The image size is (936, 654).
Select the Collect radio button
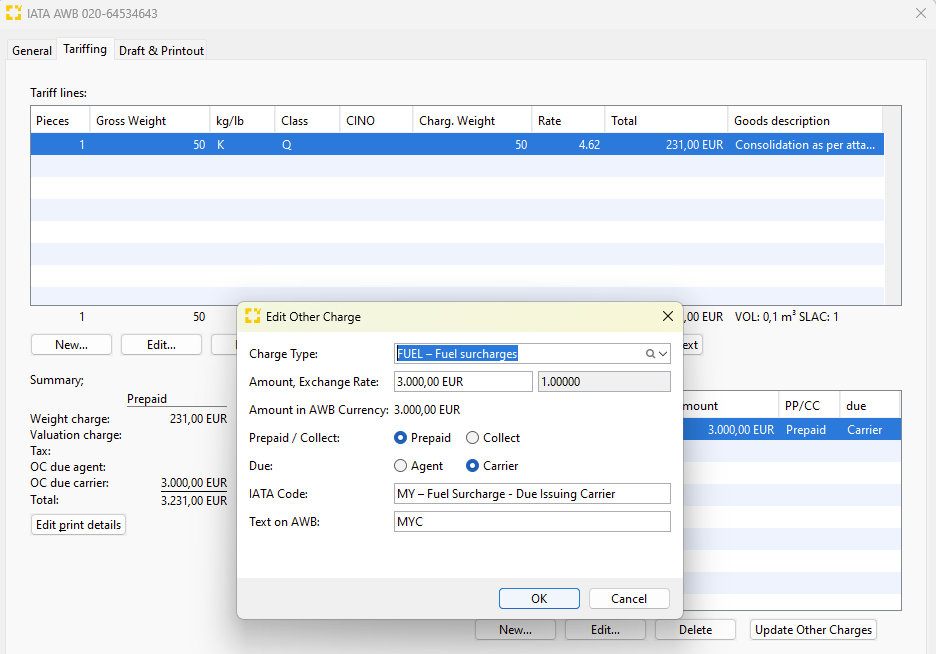(x=472, y=438)
